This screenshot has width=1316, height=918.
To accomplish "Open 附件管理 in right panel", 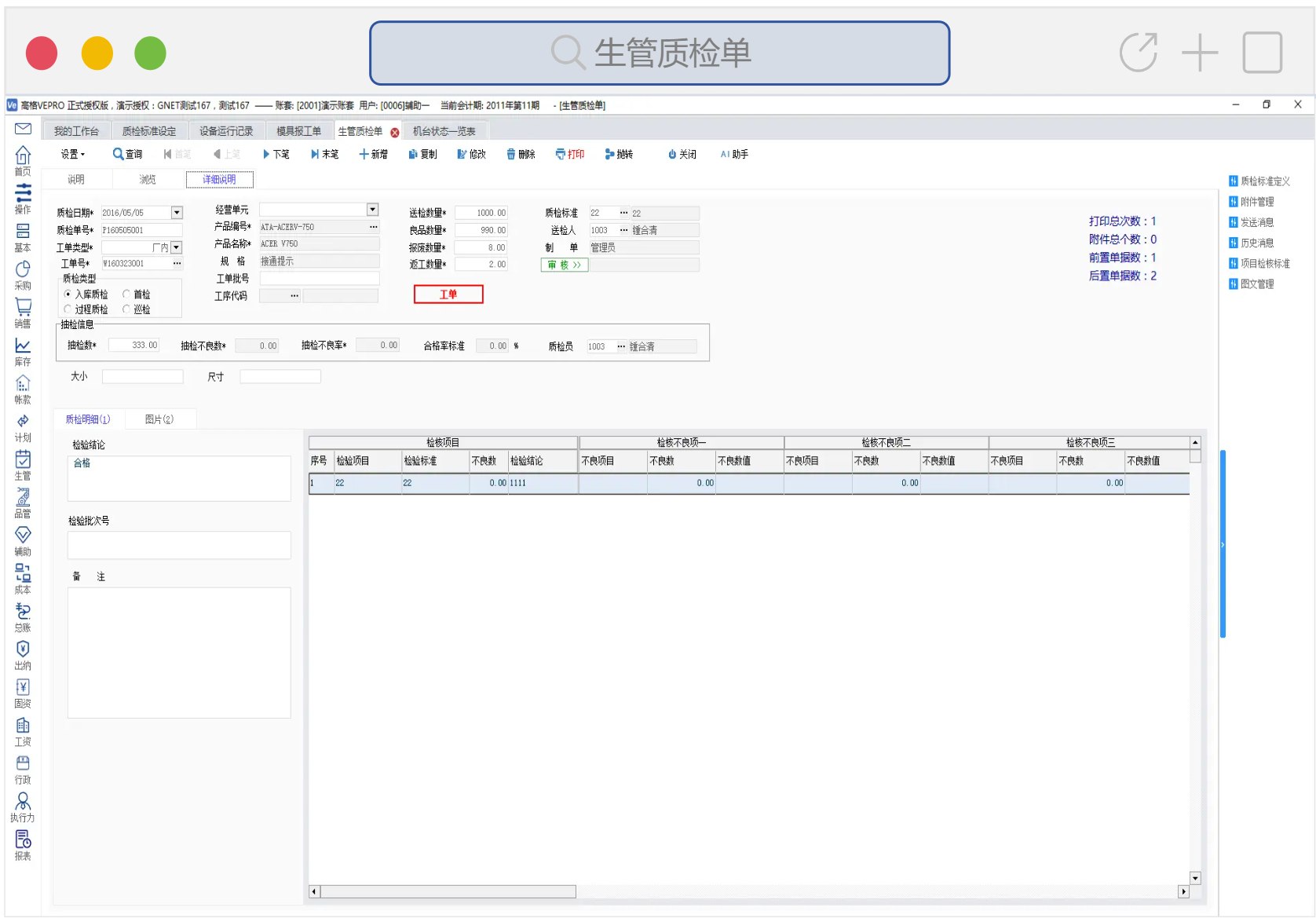I will tap(1256, 202).
